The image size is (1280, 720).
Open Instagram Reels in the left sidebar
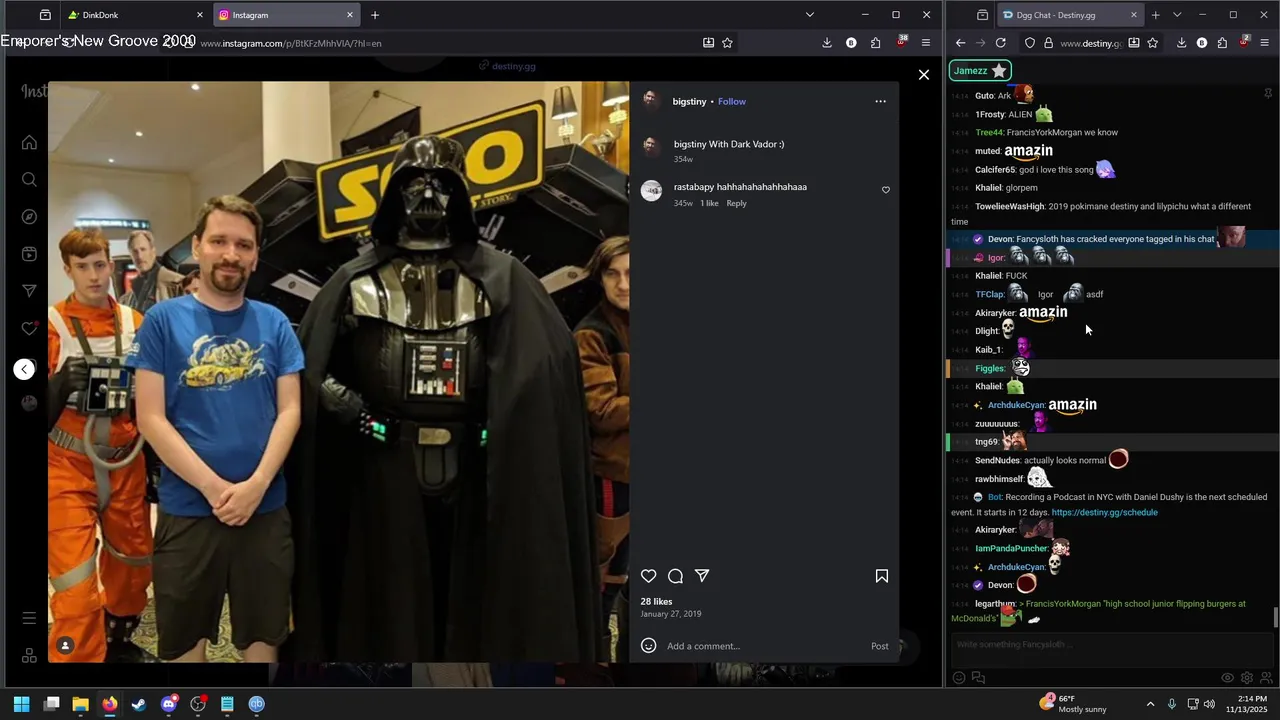(29, 254)
